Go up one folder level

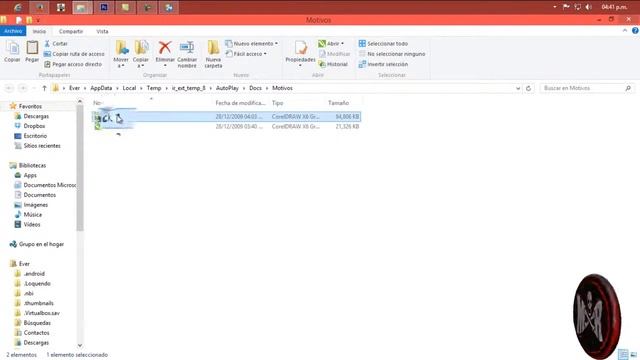(44, 88)
